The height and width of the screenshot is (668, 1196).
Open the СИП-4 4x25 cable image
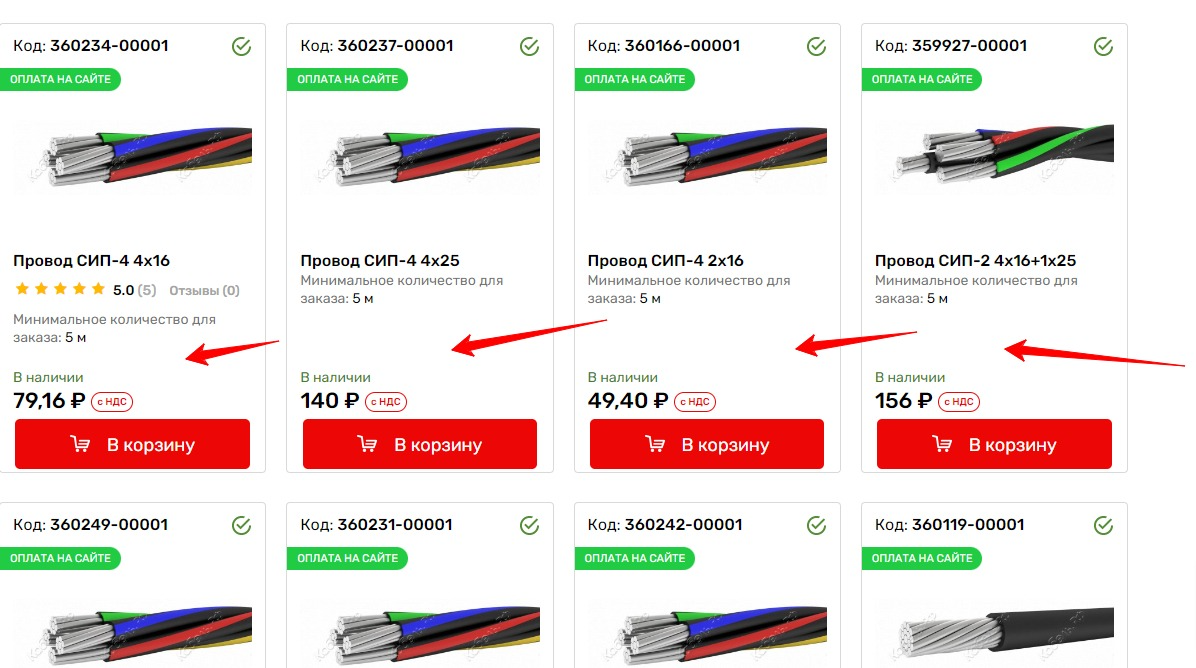tap(420, 157)
